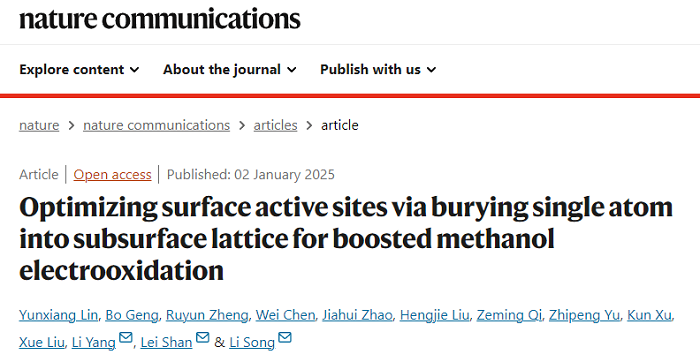Screen dimensions: 700x362
Task: Go to the nature breadcrumb link
Action: pos(39,125)
